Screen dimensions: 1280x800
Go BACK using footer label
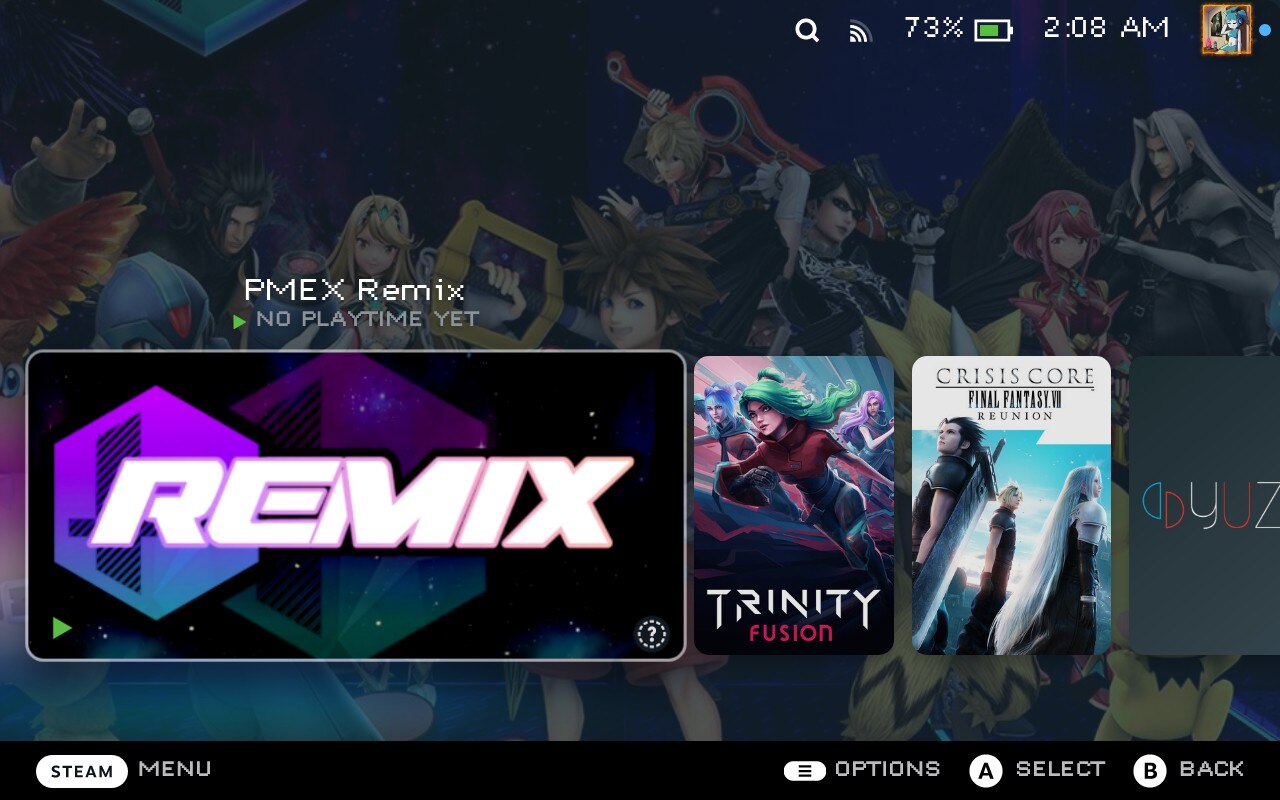point(1212,769)
